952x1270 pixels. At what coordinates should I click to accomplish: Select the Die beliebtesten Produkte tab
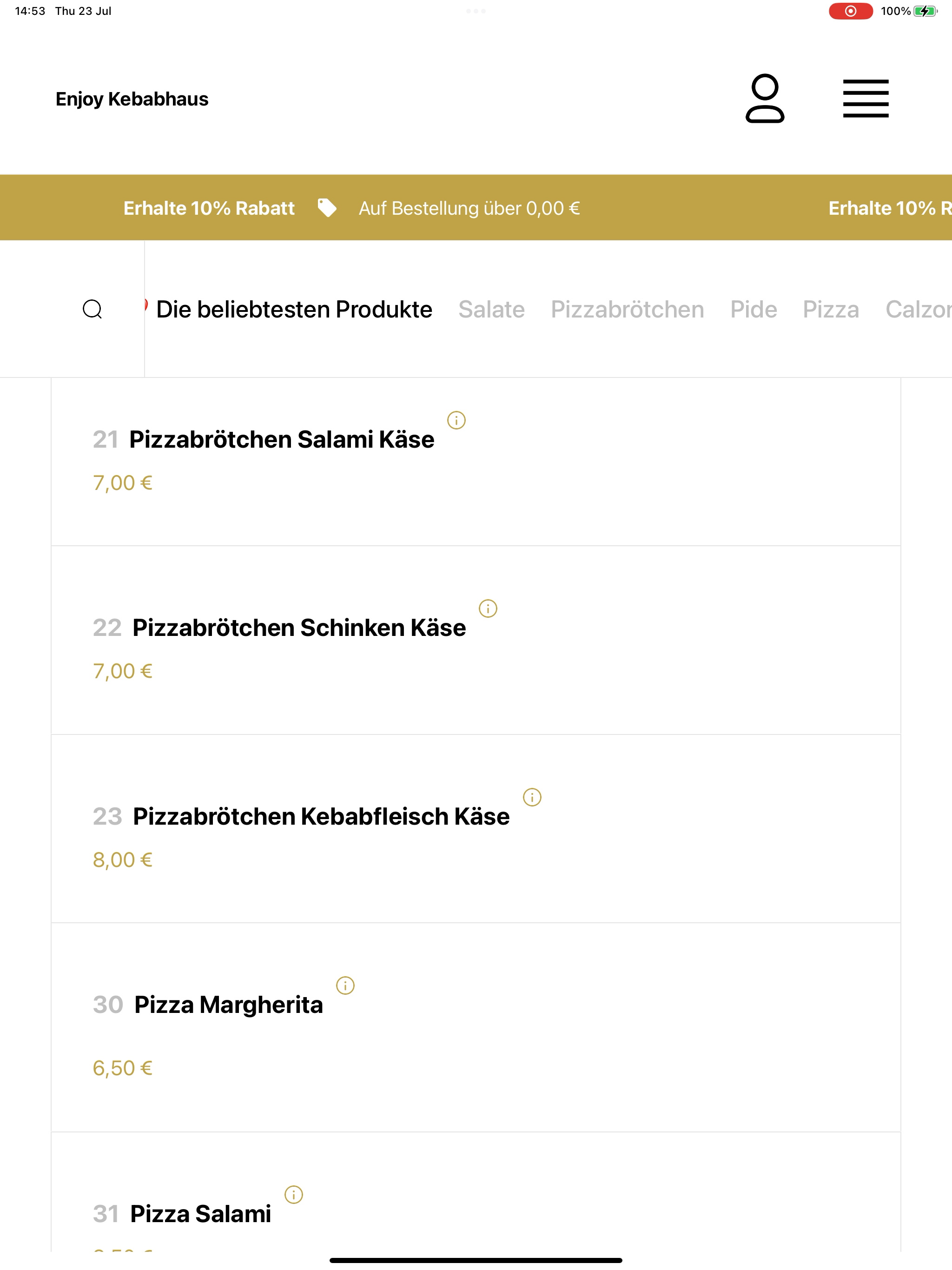click(x=294, y=310)
